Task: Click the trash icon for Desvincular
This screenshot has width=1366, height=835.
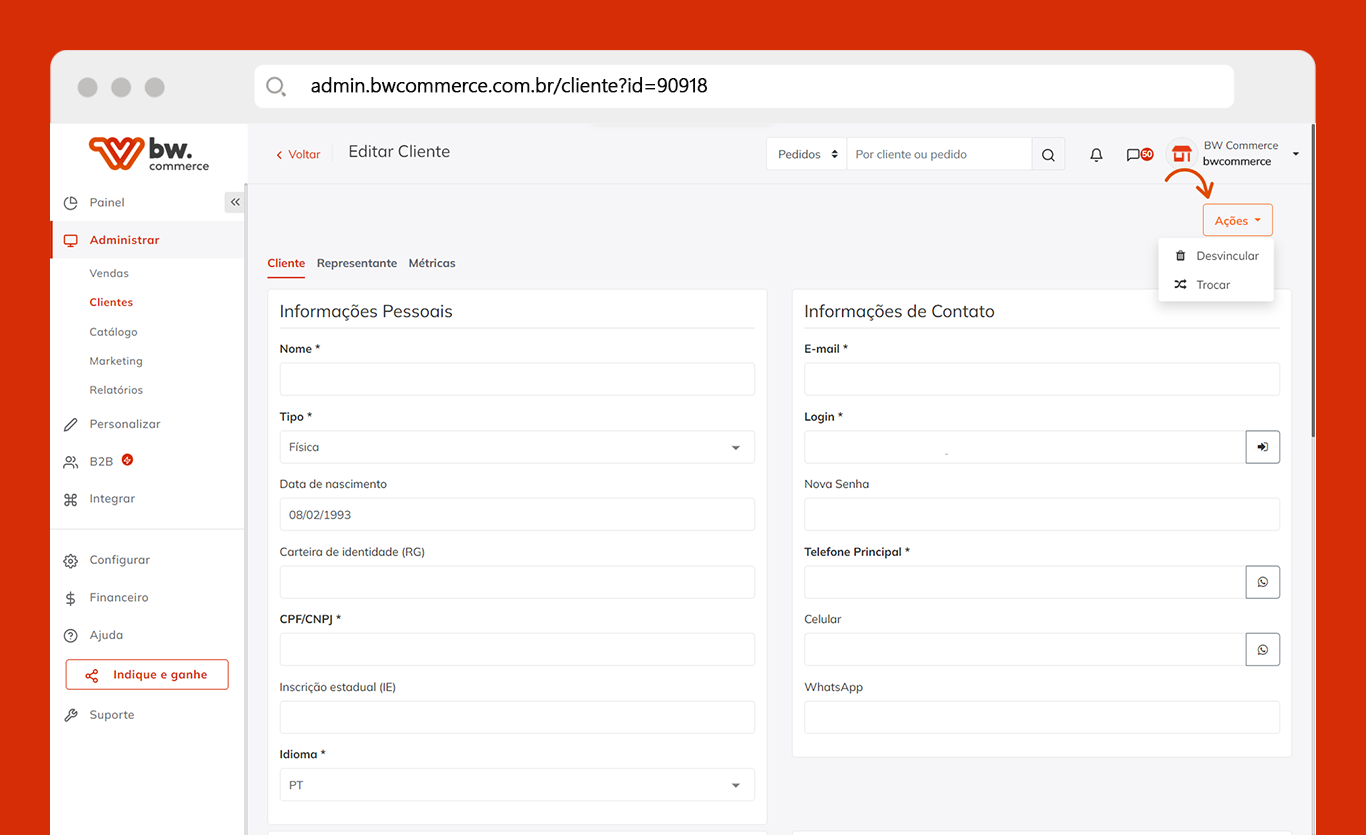Action: pyautogui.click(x=1181, y=256)
